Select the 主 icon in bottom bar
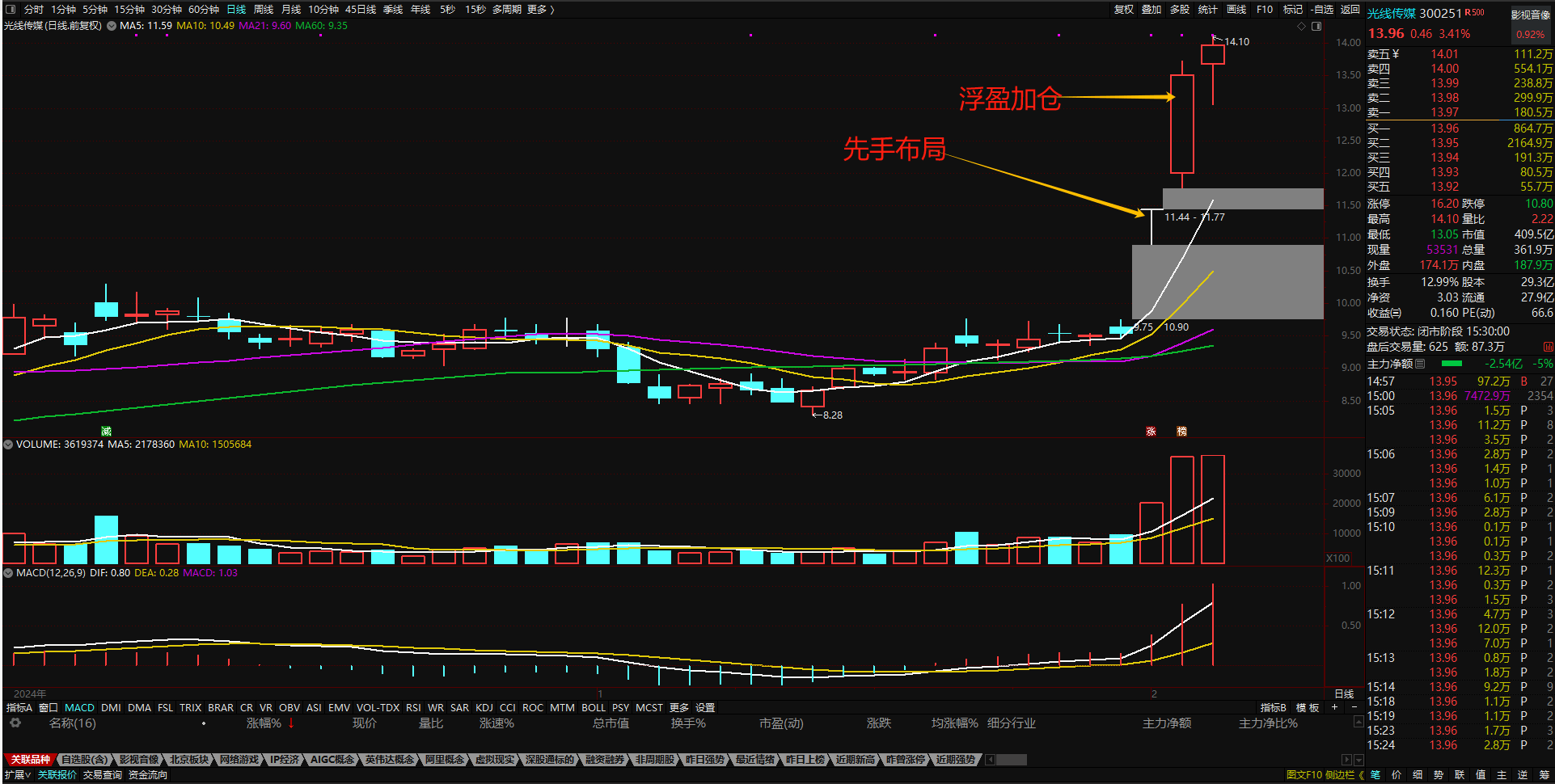The width and height of the screenshot is (1555, 784). click(x=1502, y=774)
